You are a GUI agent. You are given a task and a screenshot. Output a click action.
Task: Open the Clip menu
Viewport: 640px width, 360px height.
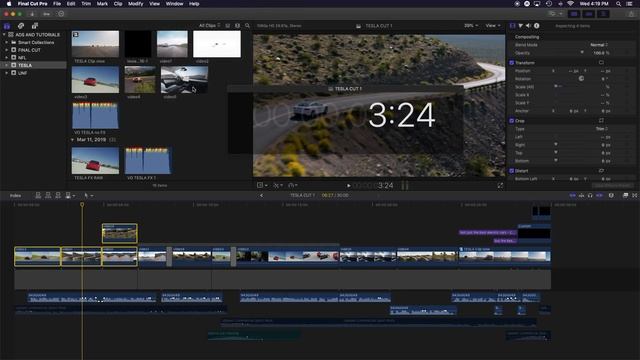point(118,4)
